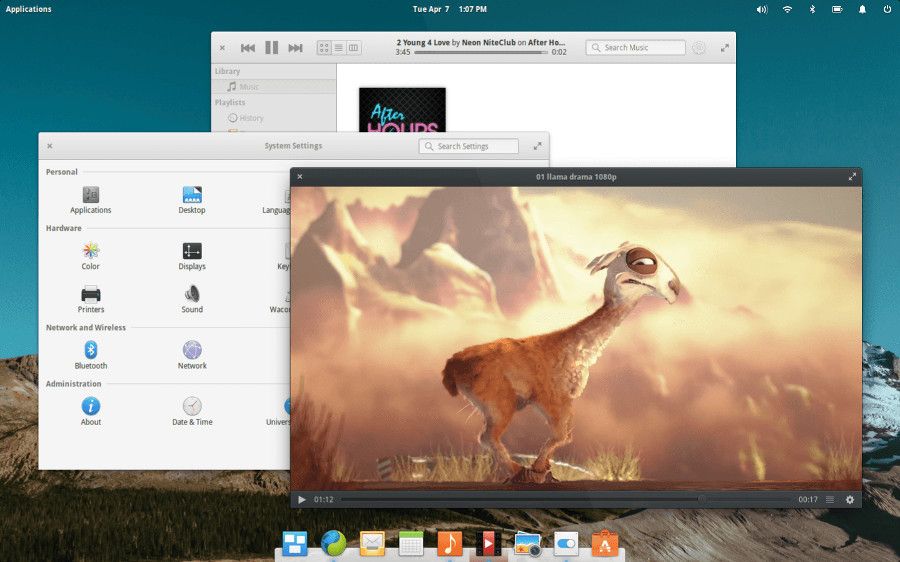Open the Bluetooth indicator in panel
Screen dimensions: 900x562
coord(812,9)
